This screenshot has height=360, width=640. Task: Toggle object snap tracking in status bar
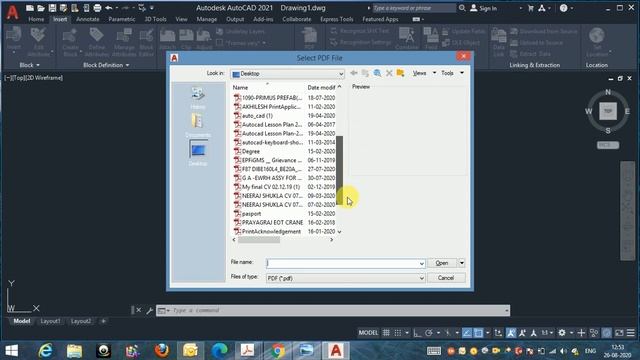coord(467,333)
